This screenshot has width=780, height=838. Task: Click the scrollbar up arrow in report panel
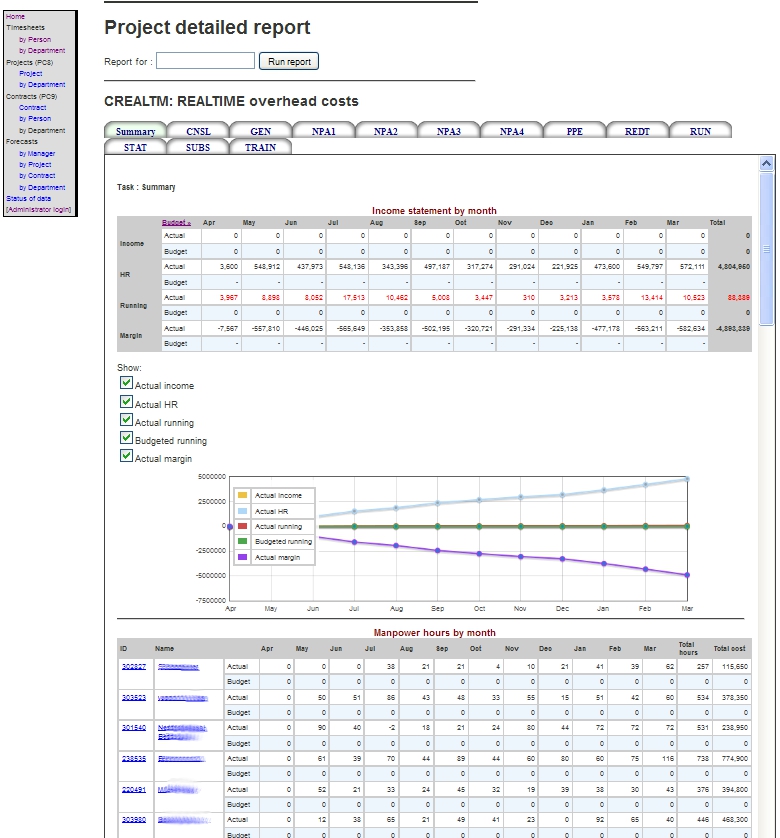(767, 163)
